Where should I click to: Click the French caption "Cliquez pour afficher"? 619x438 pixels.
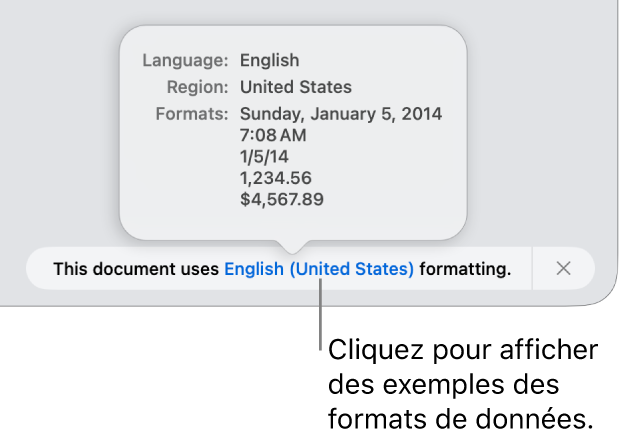pyautogui.click(x=463, y=351)
